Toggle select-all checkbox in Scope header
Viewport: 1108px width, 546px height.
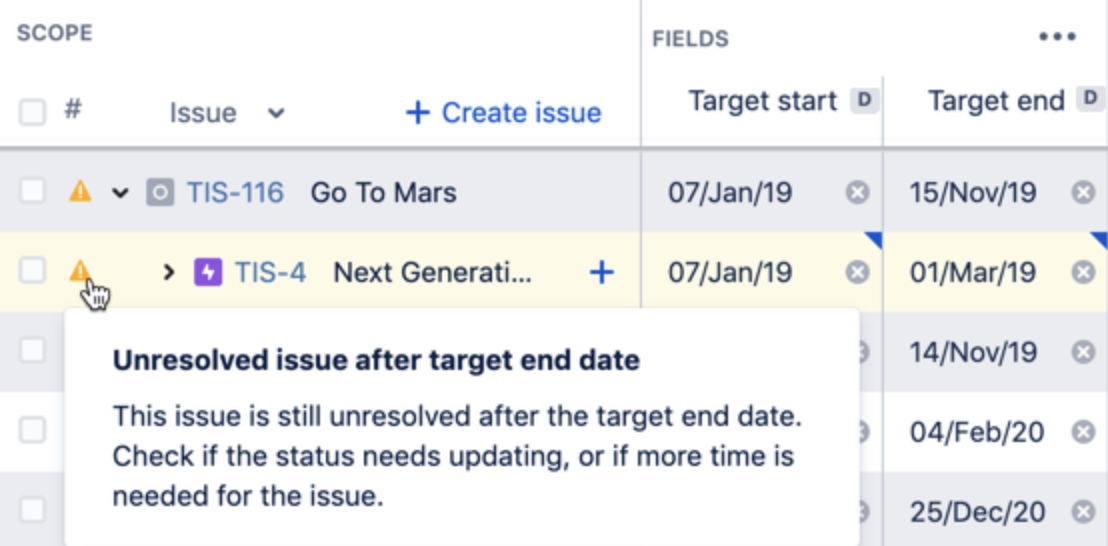point(33,112)
